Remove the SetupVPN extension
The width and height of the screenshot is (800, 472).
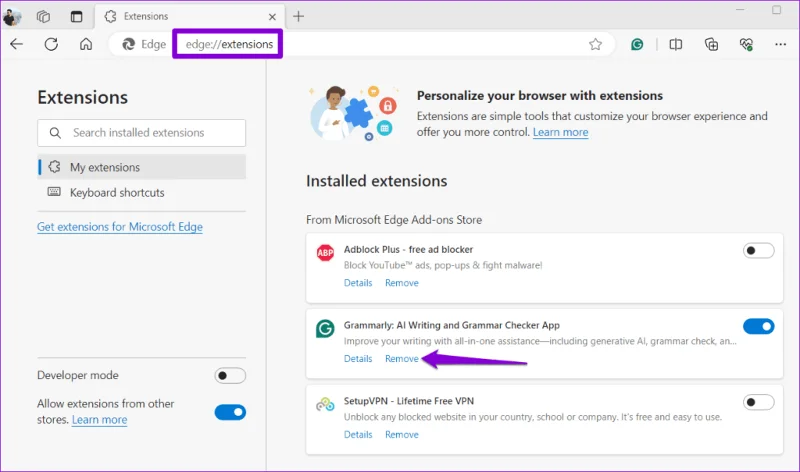click(402, 434)
